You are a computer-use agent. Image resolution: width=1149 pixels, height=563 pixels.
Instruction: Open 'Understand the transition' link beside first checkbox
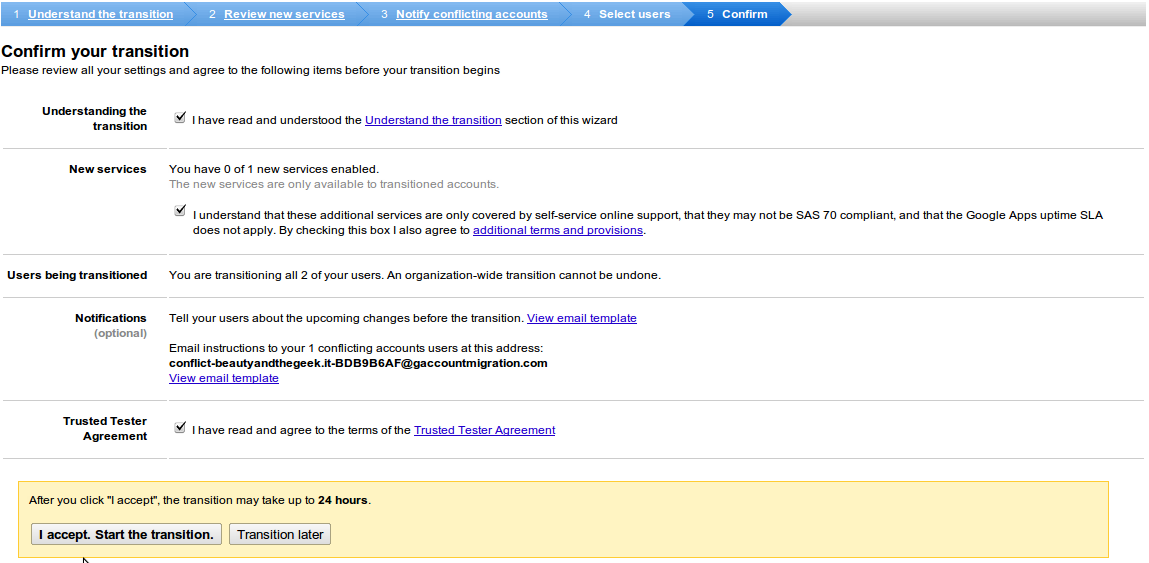pos(433,120)
